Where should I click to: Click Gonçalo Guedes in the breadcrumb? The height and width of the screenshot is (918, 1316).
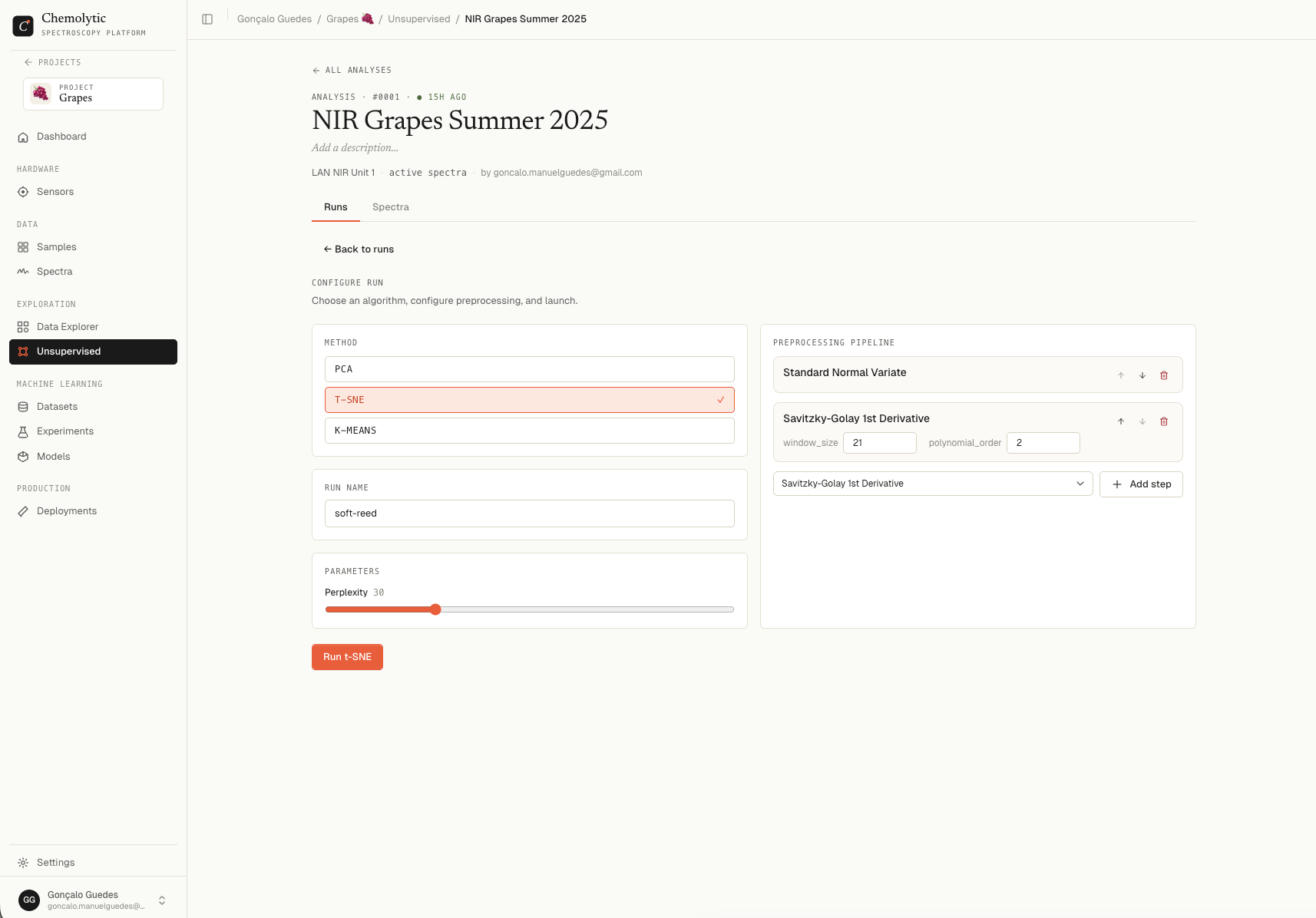pos(274,19)
